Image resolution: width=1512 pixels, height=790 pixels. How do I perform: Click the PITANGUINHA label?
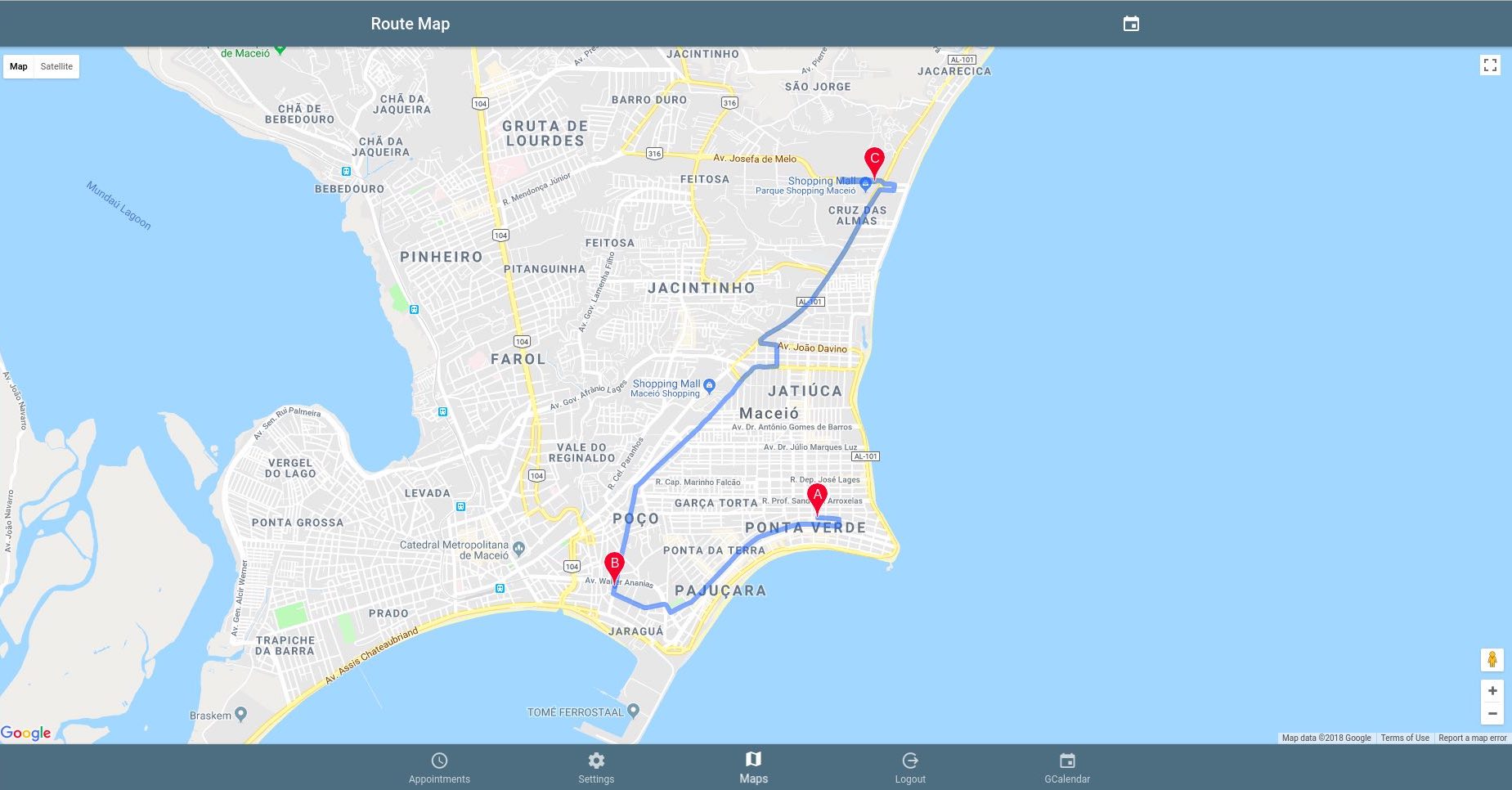(545, 269)
